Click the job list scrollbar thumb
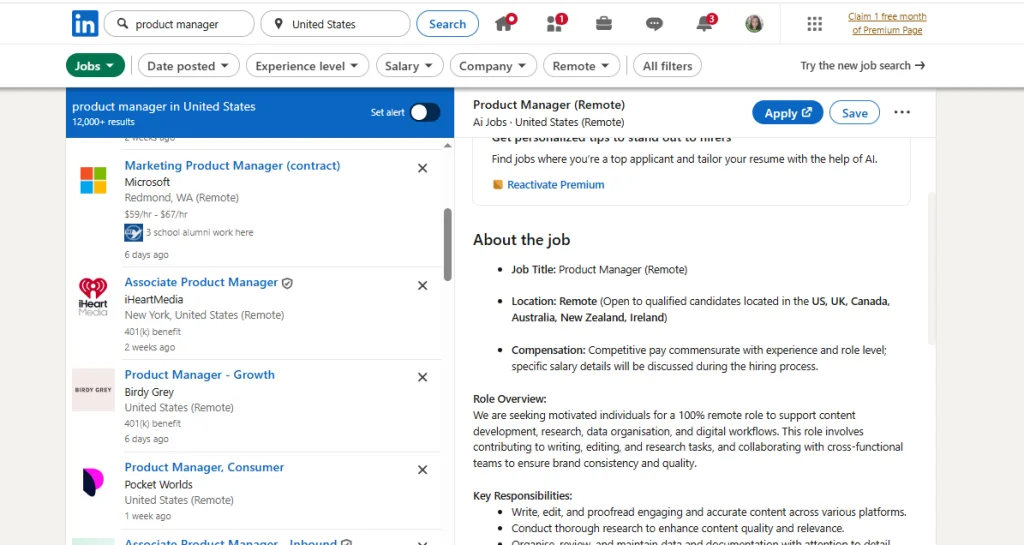The width and height of the screenshot is (1024, 545). [447, 245]
